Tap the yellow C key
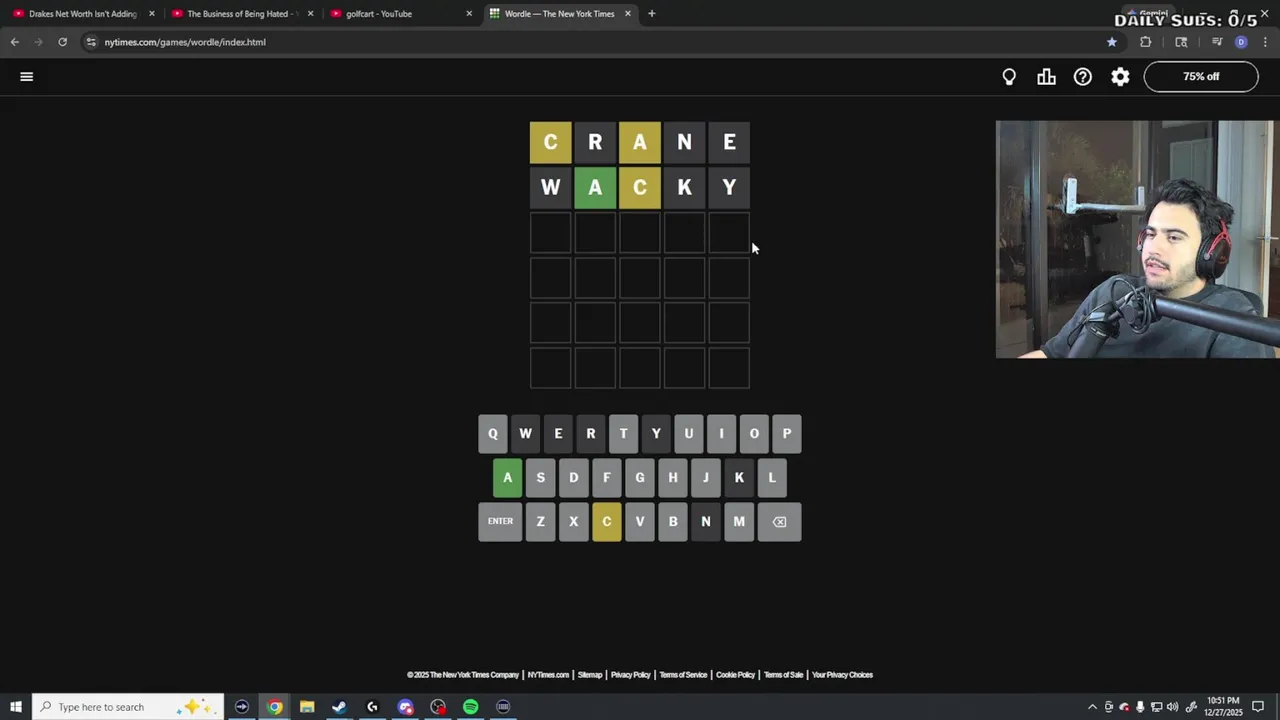The image size is (1280, 720). point(606,521)
